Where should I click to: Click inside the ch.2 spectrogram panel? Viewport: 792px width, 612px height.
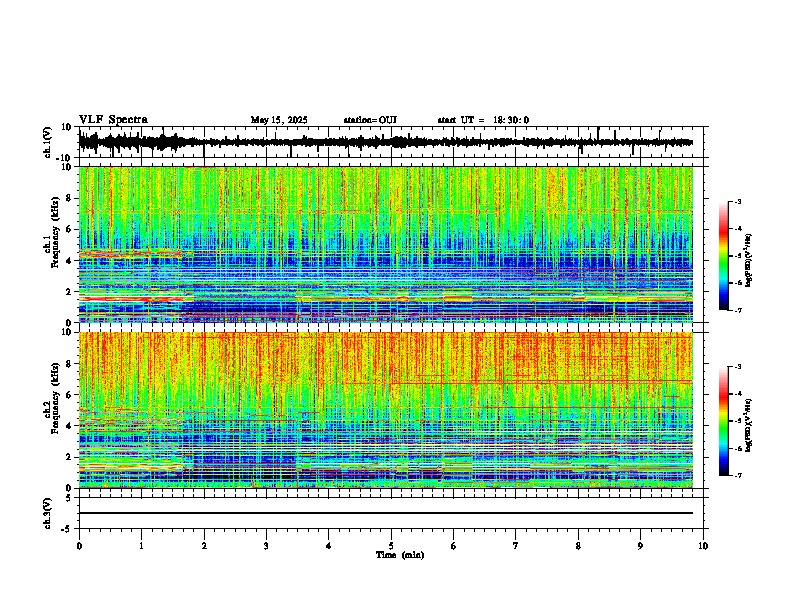coord(386,410)
